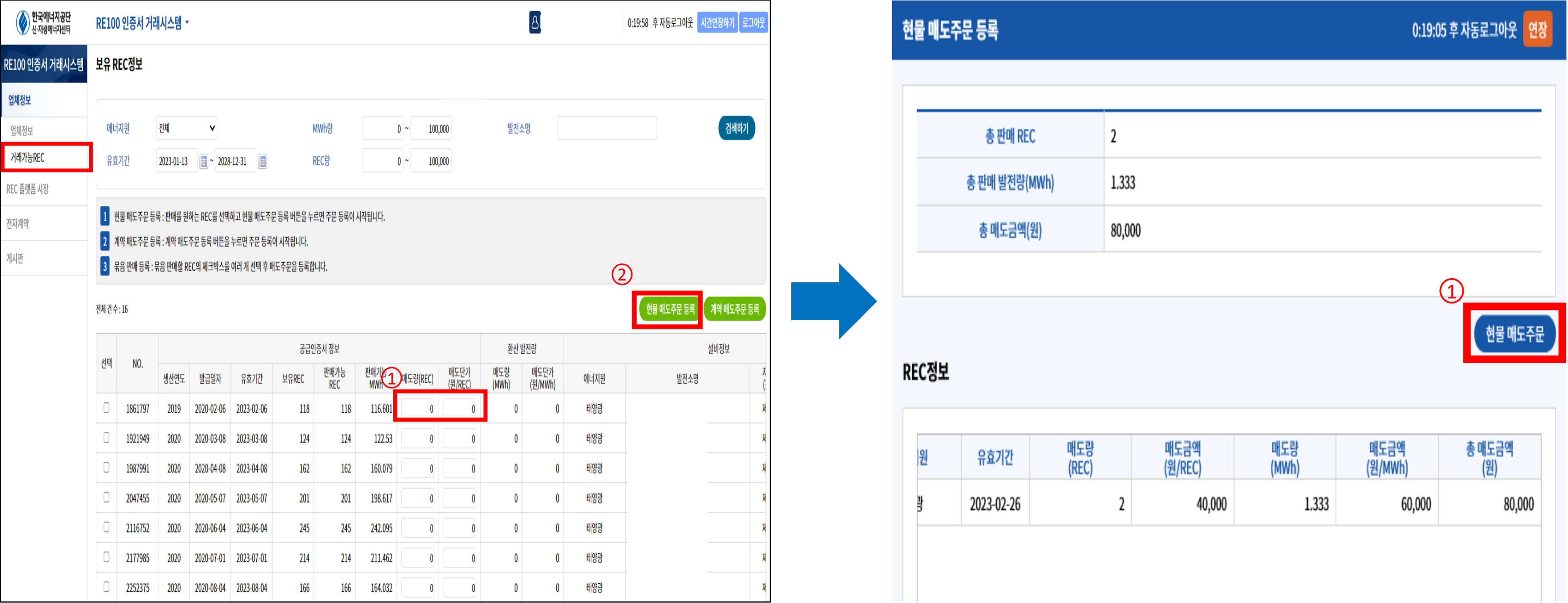Check the row 1921949 selection checkbox
The height and width of the screenshot is (603, 1568).
pyautogui.click(x=107, y=437)
